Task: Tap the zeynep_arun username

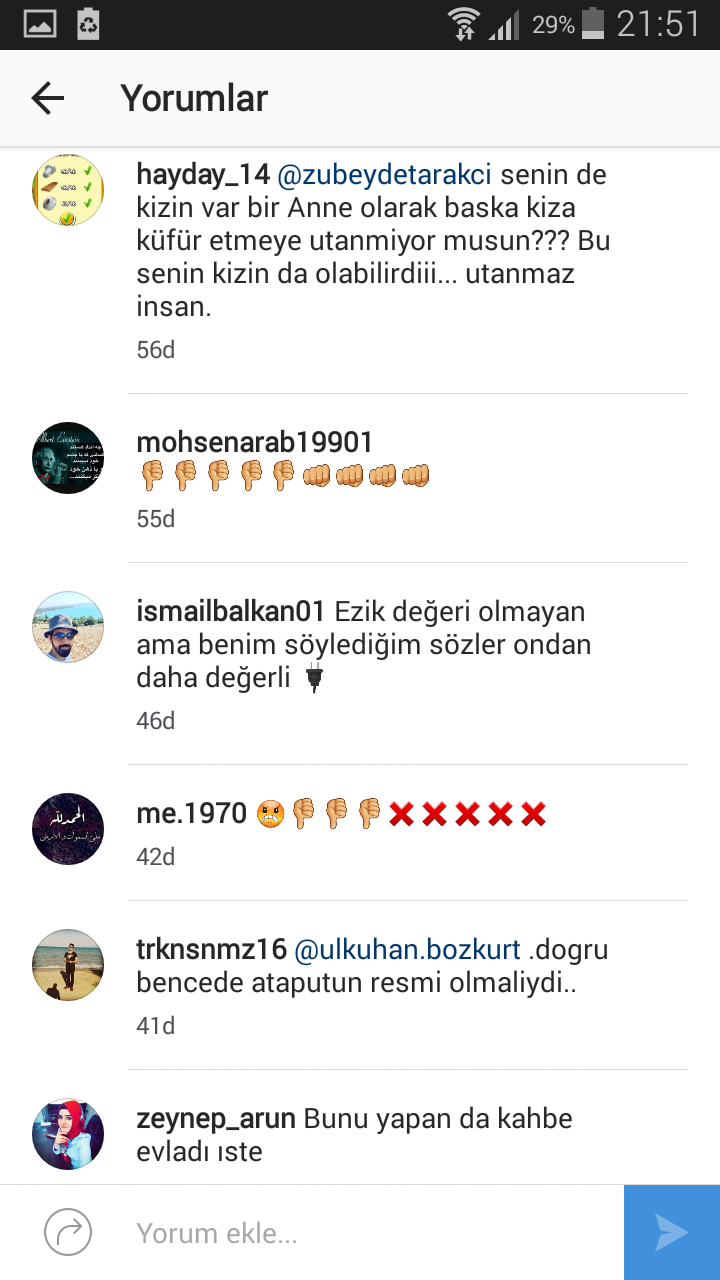Action: (216, 1118)
